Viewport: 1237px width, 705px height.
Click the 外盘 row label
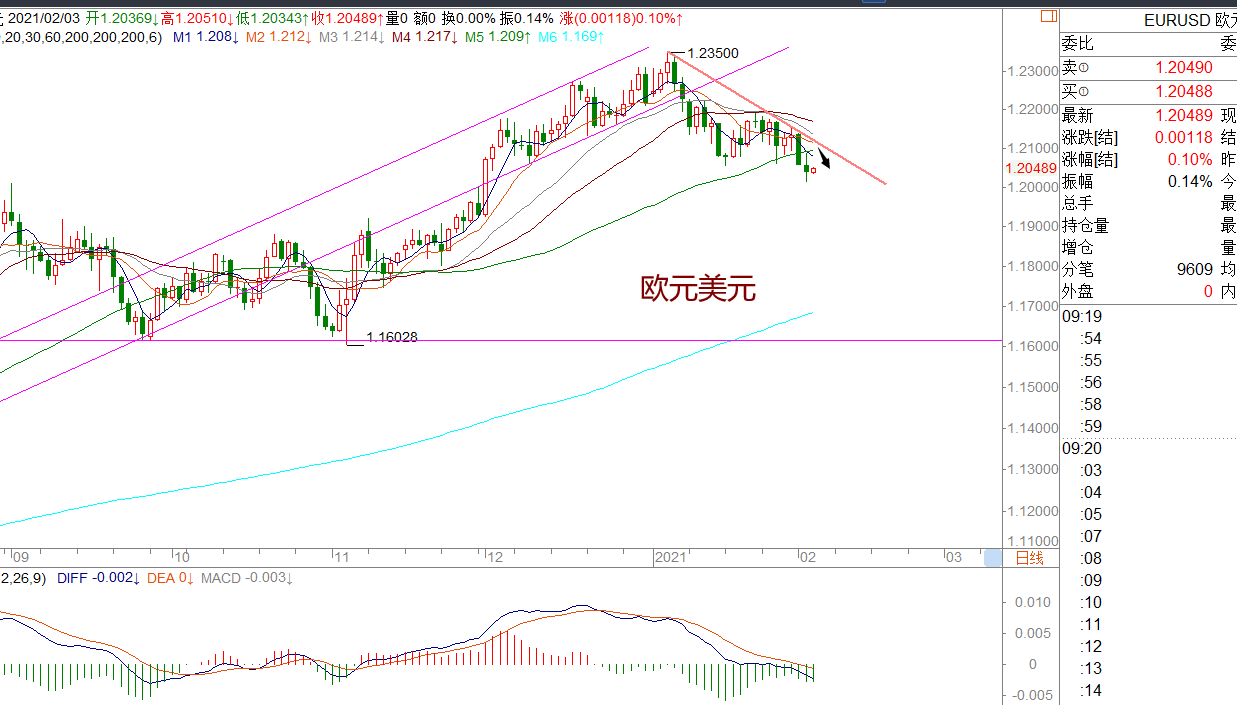click(x=1077, y=292)
